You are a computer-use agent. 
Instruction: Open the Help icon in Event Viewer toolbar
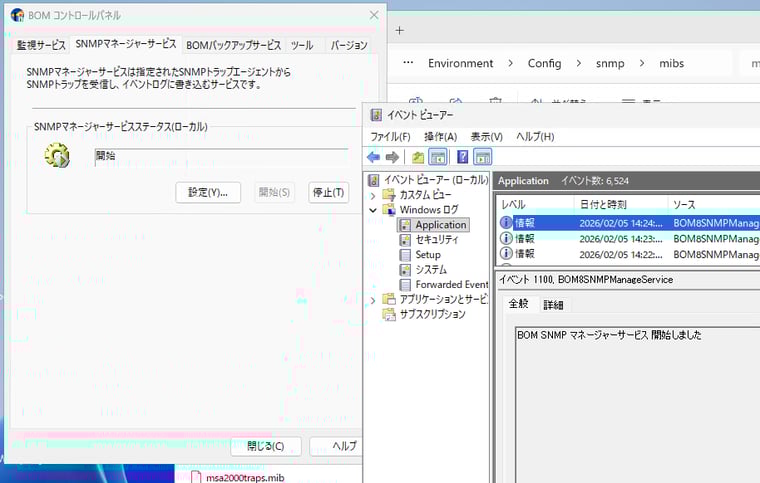(x=463, y=157)
